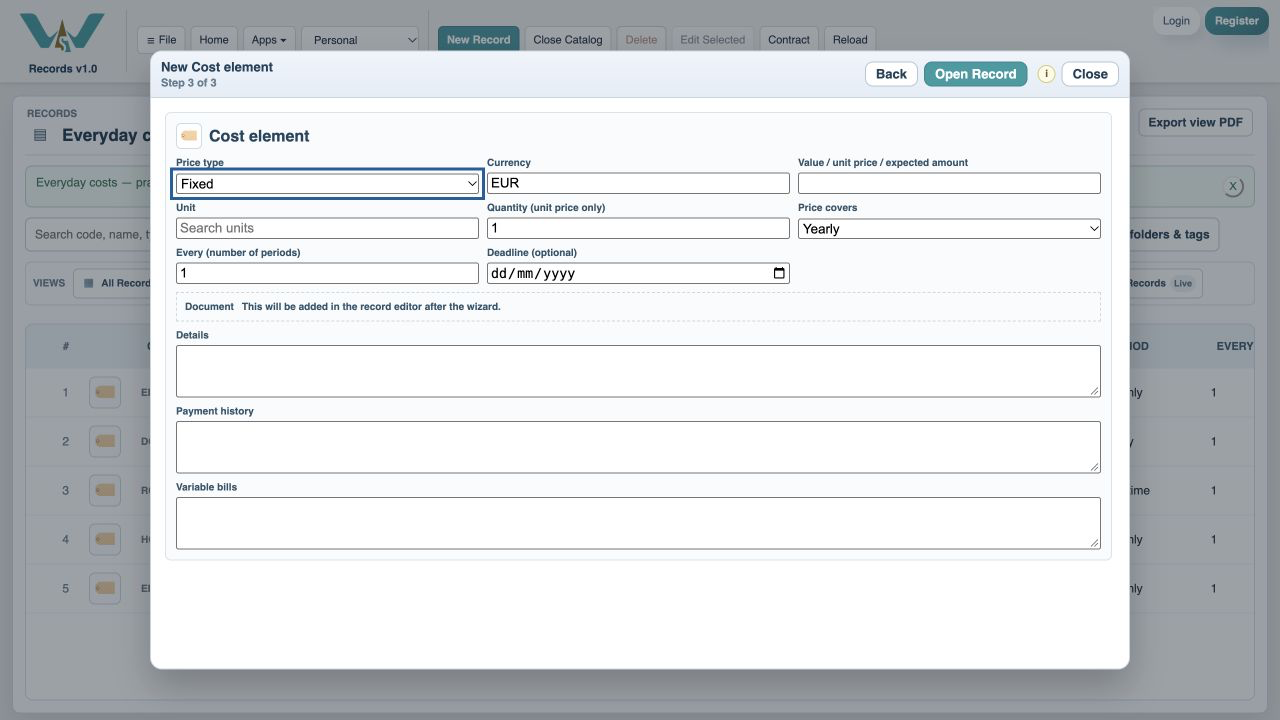
Task: Click the Variable bills text area
Action: [638, 523]
